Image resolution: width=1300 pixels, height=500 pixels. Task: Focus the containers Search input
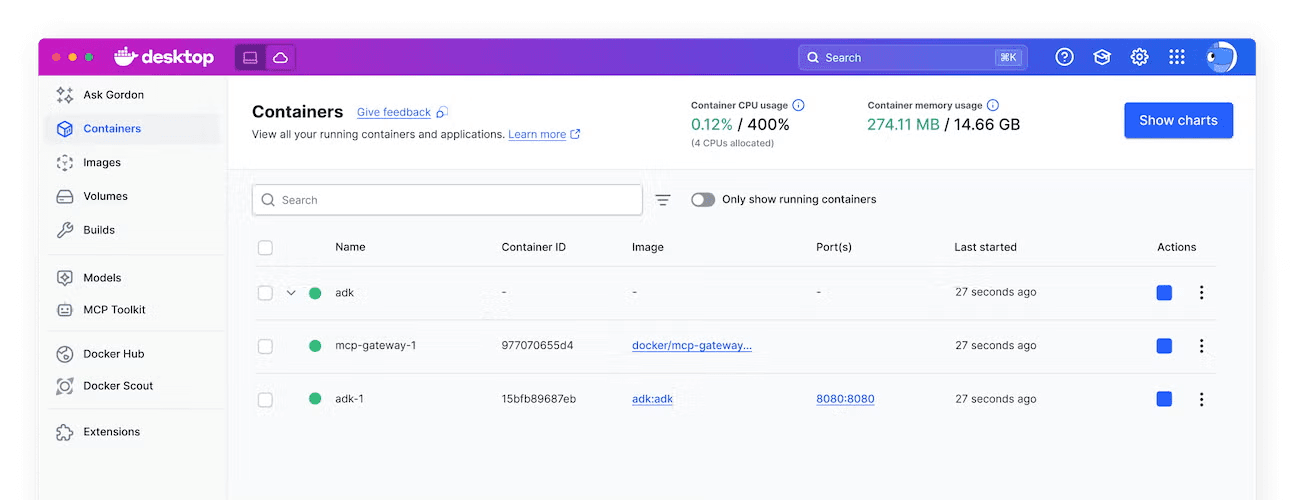click(447, 200)
